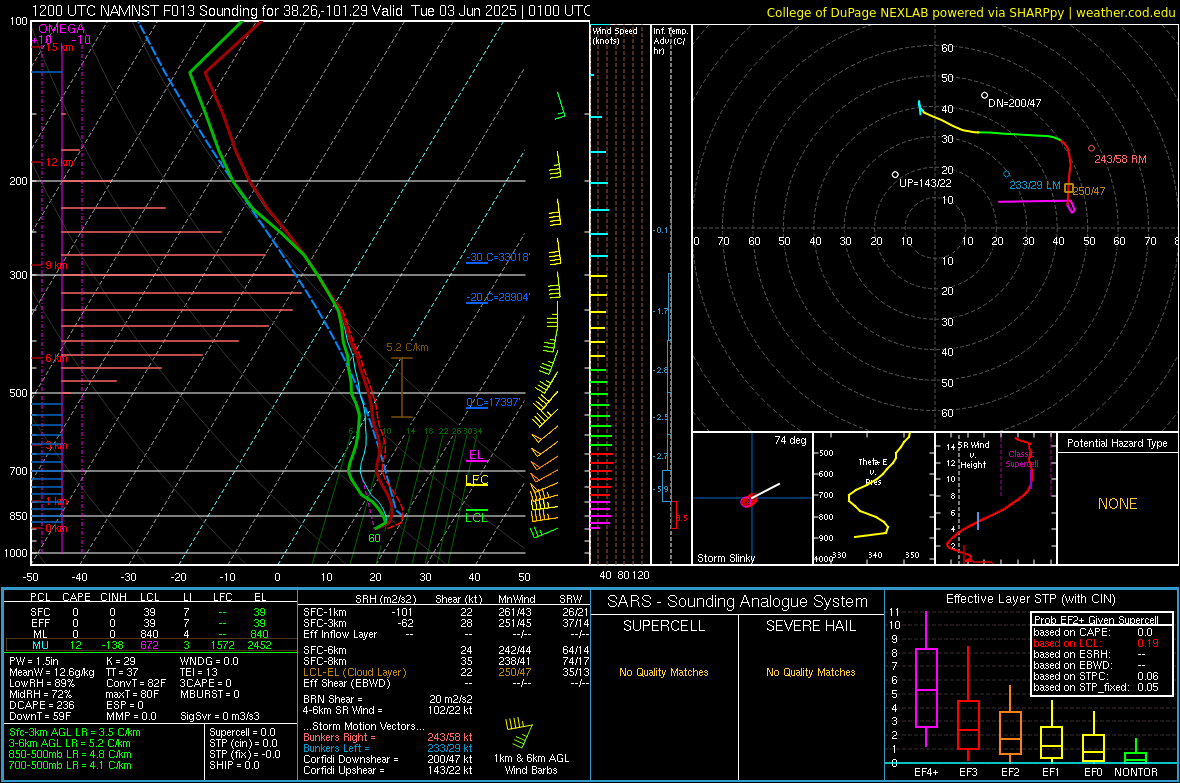Click the '-30 C=33018' height label
The image size is (1180, 783).
click(498, 257)
